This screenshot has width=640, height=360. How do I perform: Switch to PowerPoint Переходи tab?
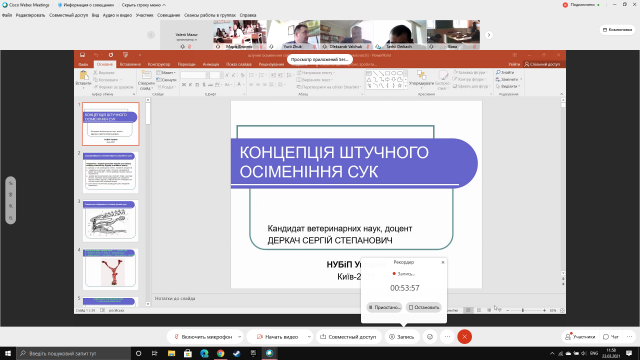coord(187,64)
